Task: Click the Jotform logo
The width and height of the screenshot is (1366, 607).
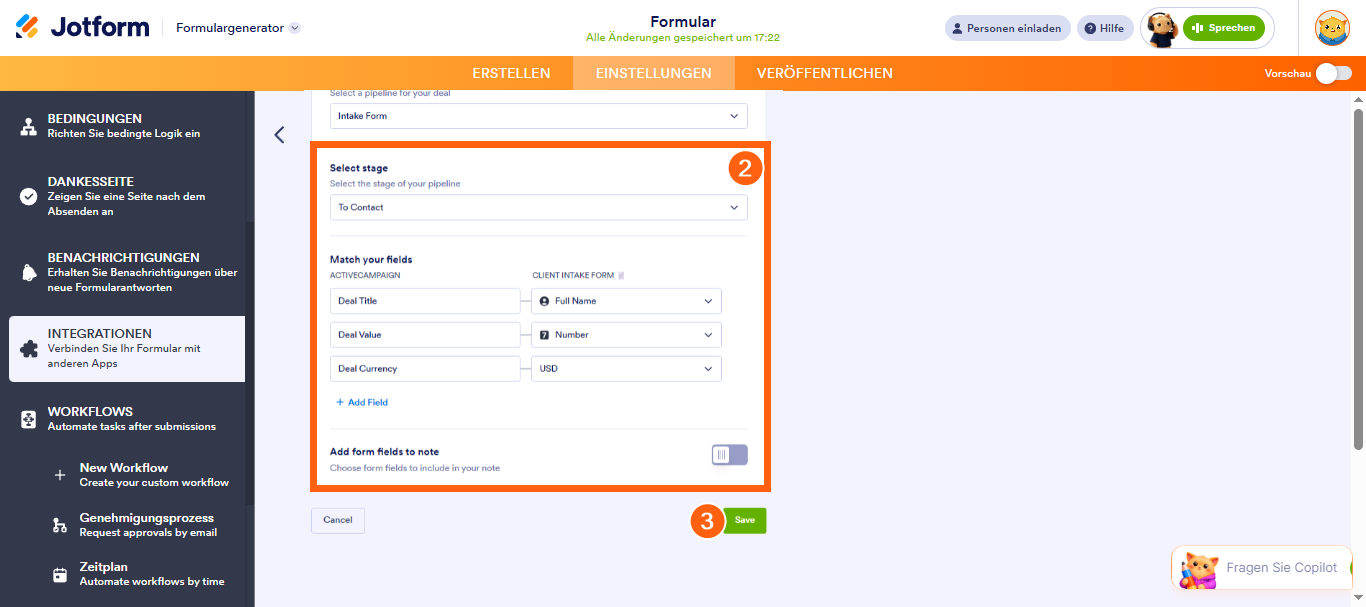Action: click(x=82, y=27)
